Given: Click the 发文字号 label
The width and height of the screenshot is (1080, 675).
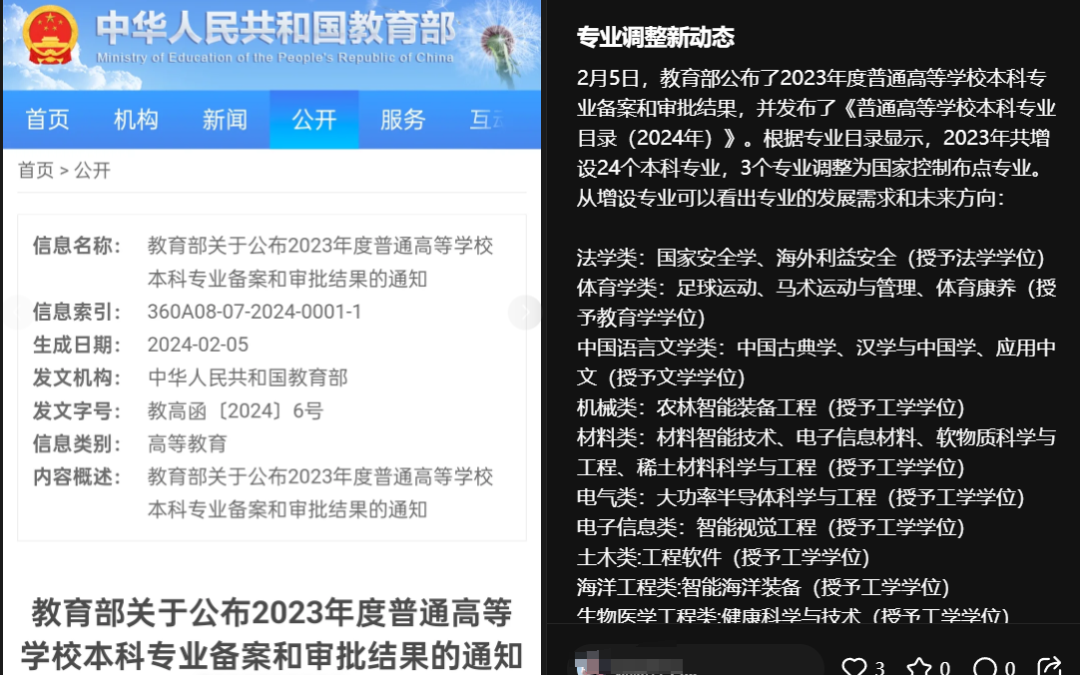Looking at the screenshot, I should click(x=76, y=411).
